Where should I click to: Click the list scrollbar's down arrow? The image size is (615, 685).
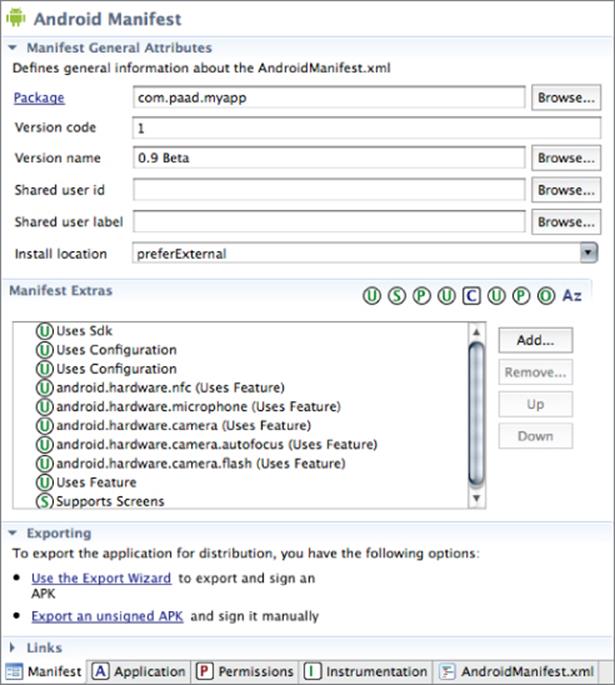pos(476,498)
